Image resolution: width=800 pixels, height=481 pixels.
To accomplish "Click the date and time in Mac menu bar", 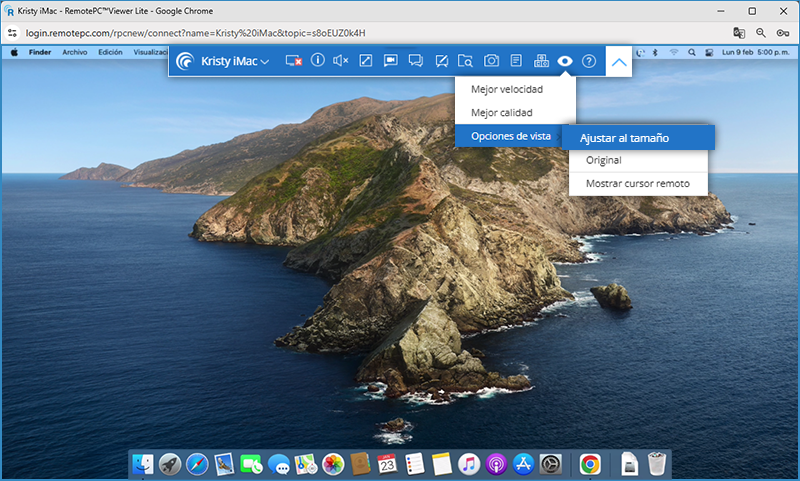I will (x=756, y=52).
